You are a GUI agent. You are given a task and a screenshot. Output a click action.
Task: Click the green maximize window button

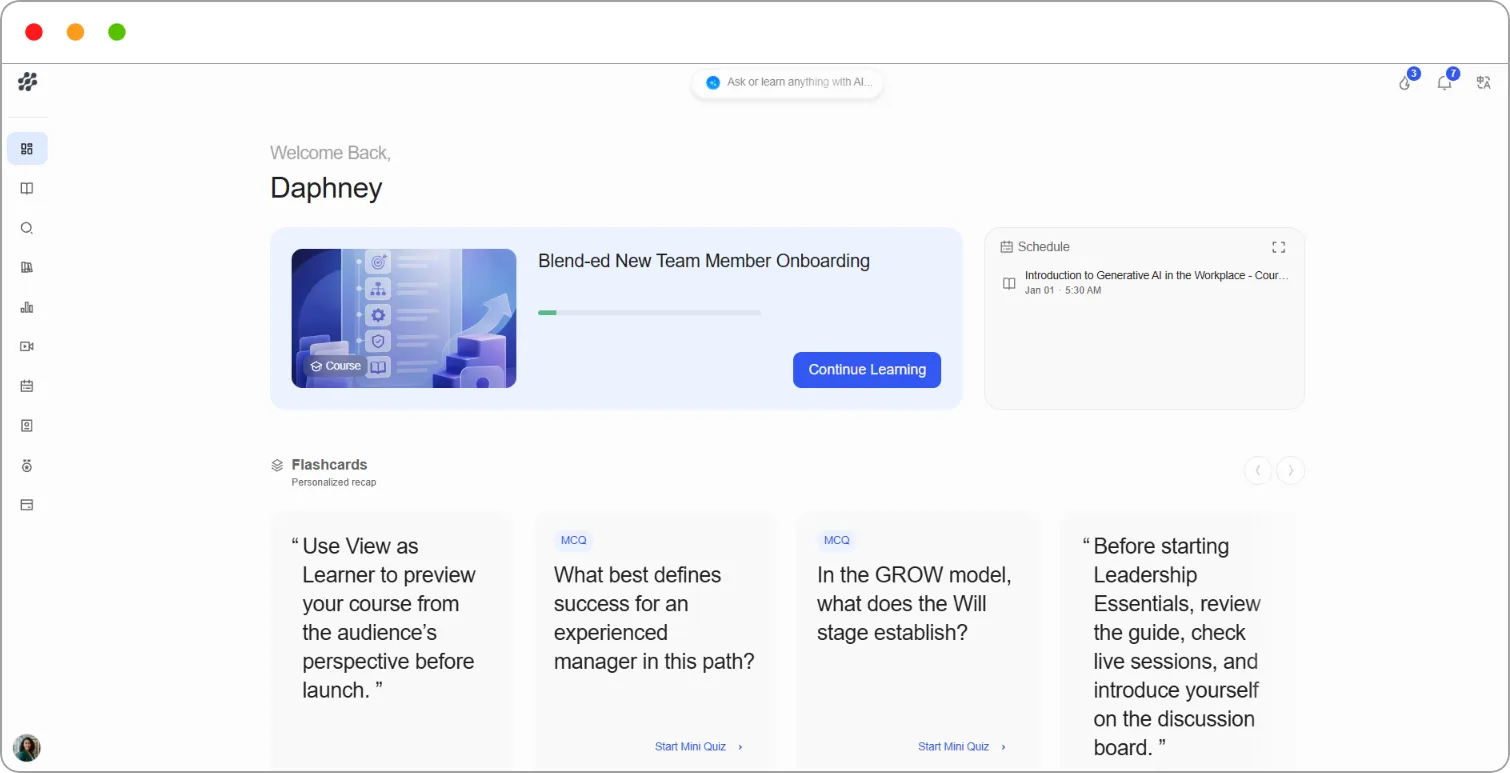tap(117, 32)
